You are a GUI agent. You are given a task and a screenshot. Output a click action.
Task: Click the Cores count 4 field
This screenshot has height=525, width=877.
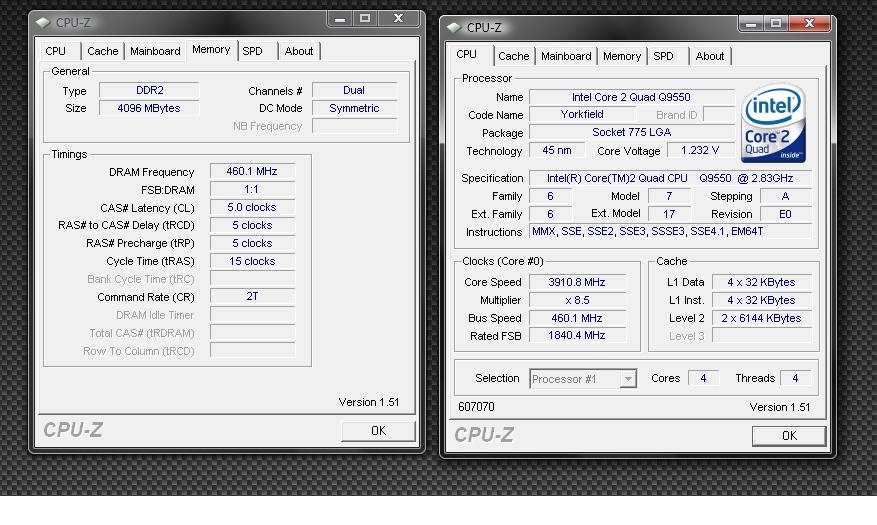pos(703,378)
